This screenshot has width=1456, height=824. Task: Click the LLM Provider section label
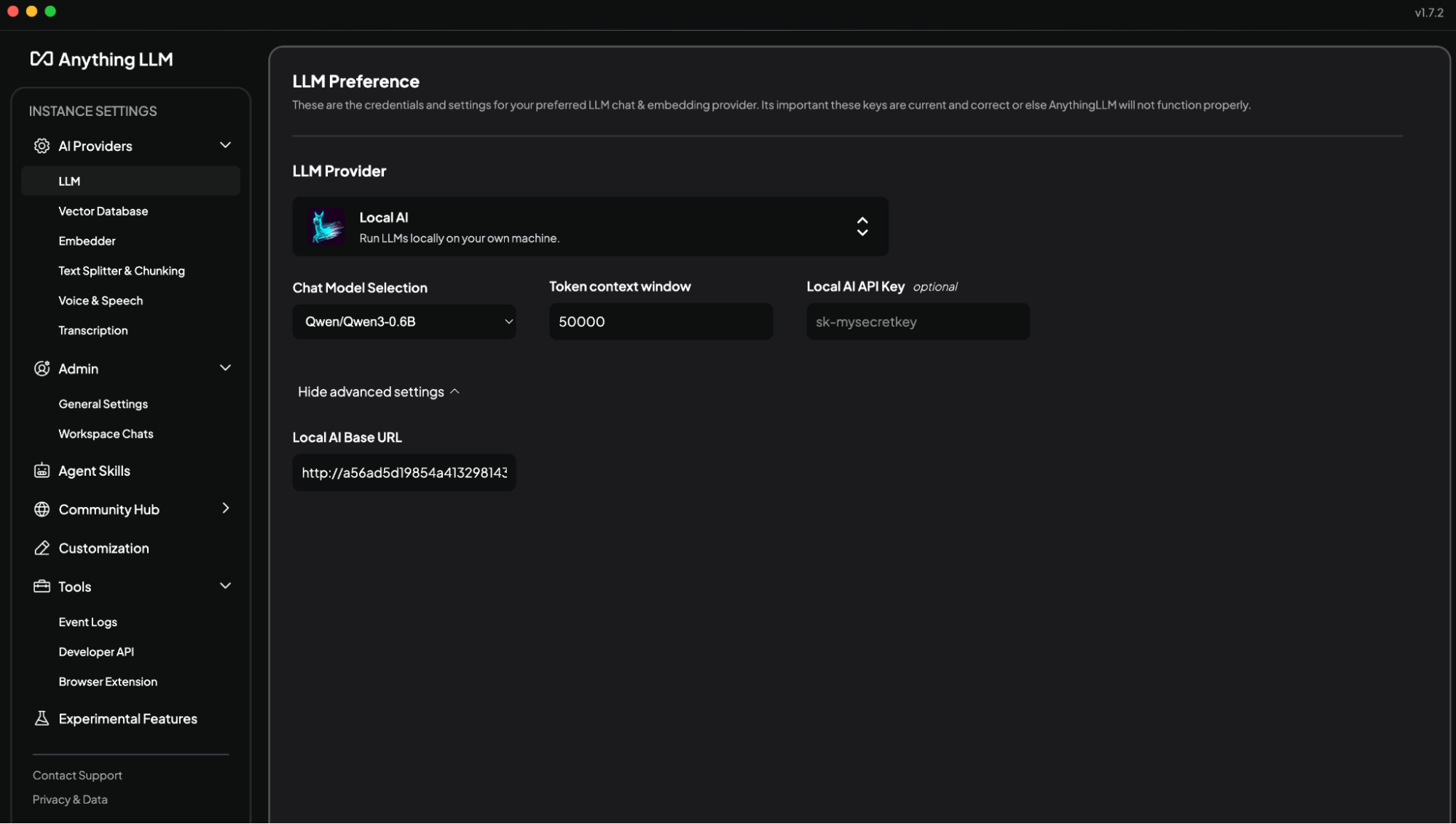(x=339, y=171)
